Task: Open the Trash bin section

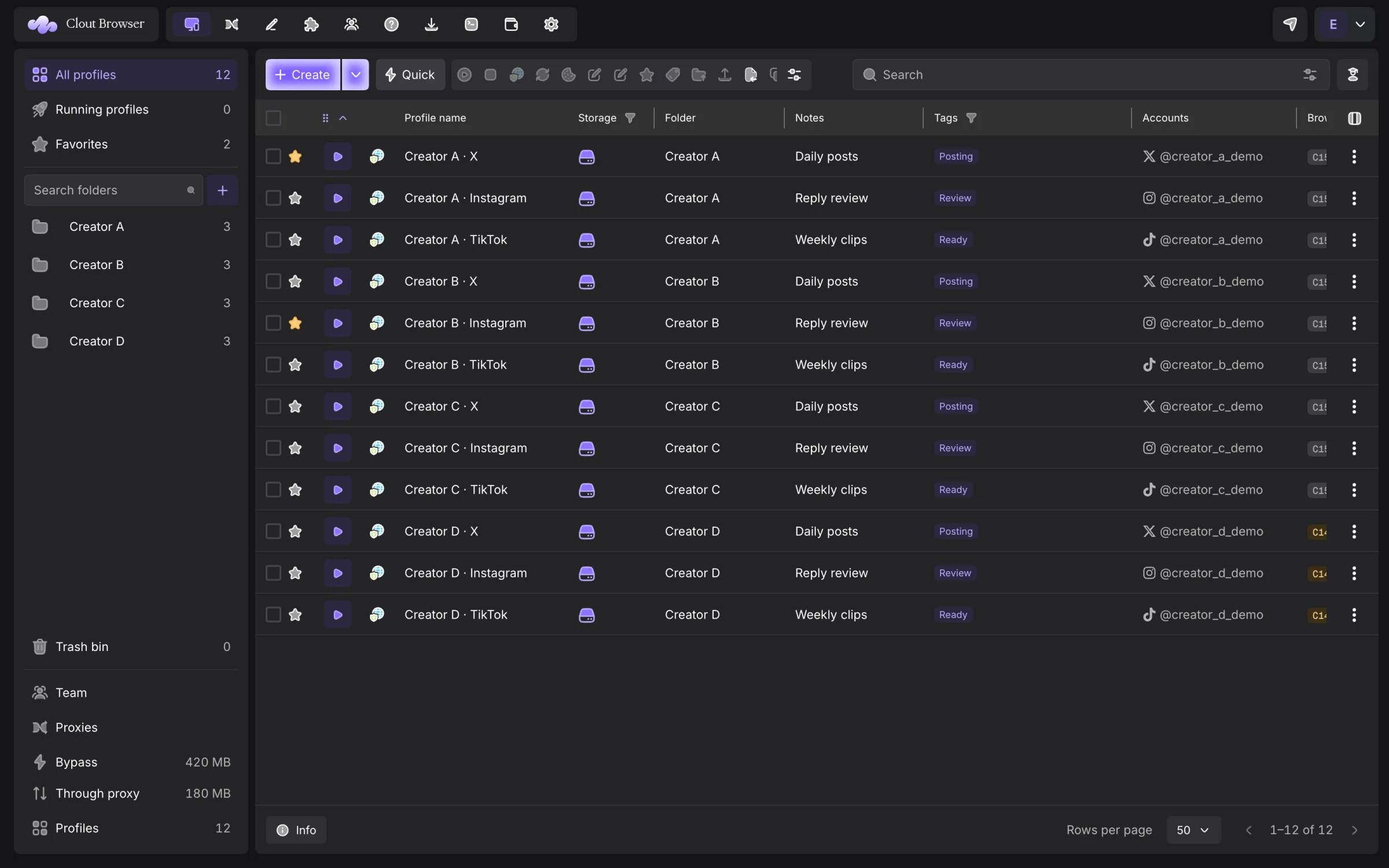Action: [x=131, y=646]
